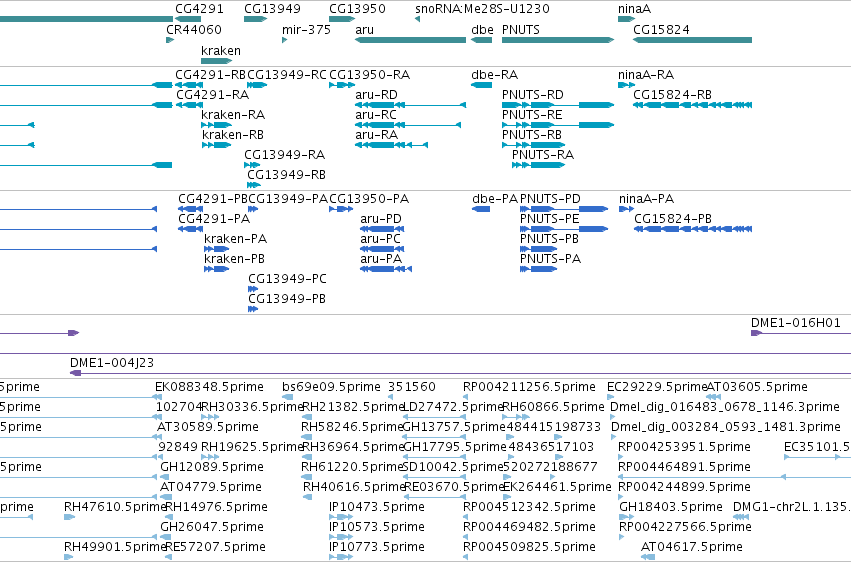The image size is (851, 562).
Task: Click the IP10773.5prime EST feature
Action: pyautogui.click(x=341, y=557)
